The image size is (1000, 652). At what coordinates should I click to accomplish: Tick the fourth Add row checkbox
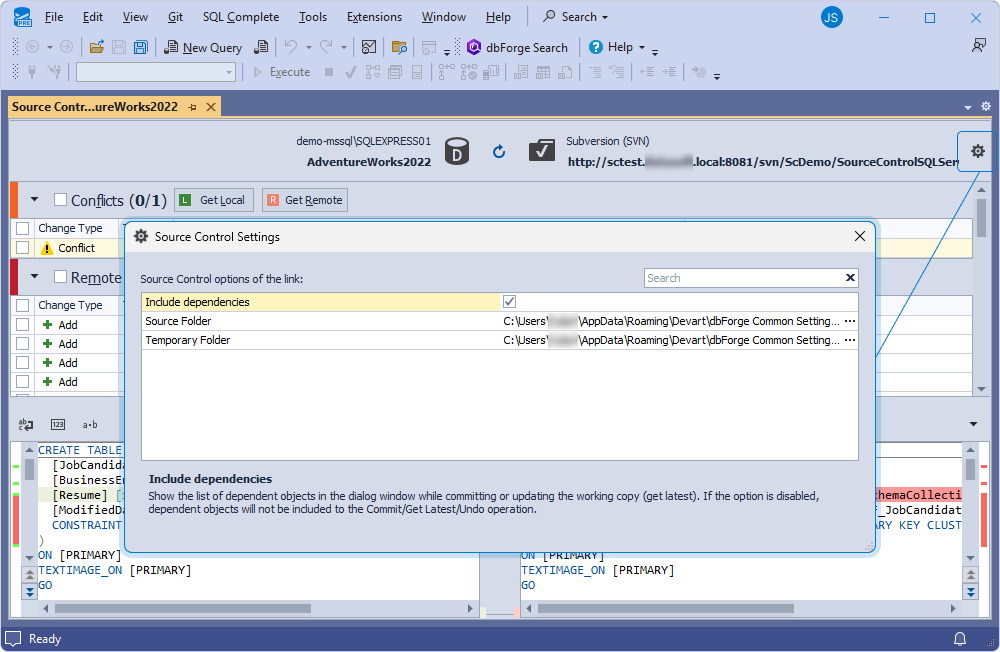(22, 382)
